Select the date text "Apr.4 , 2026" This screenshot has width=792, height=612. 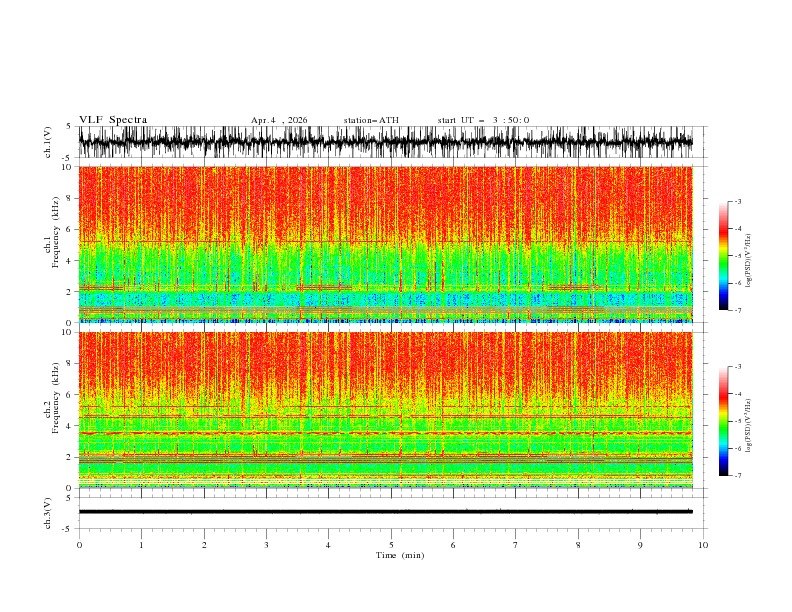click(x=279, y=120)
